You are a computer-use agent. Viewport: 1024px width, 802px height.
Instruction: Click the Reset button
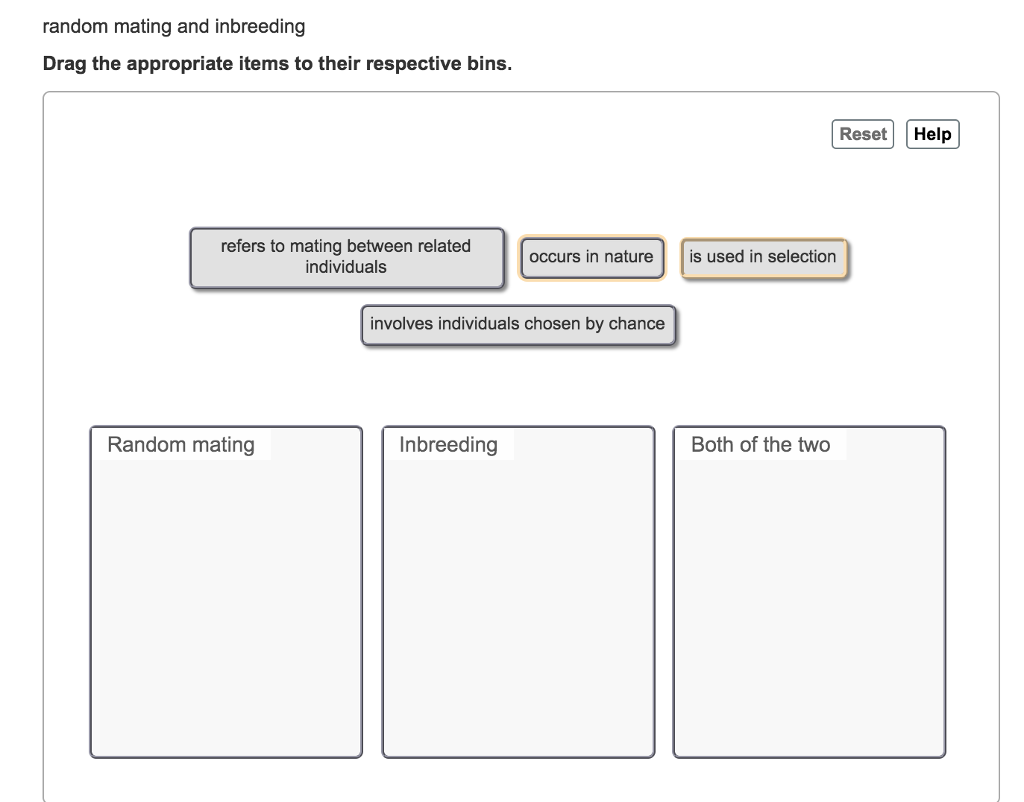(862, 134)
